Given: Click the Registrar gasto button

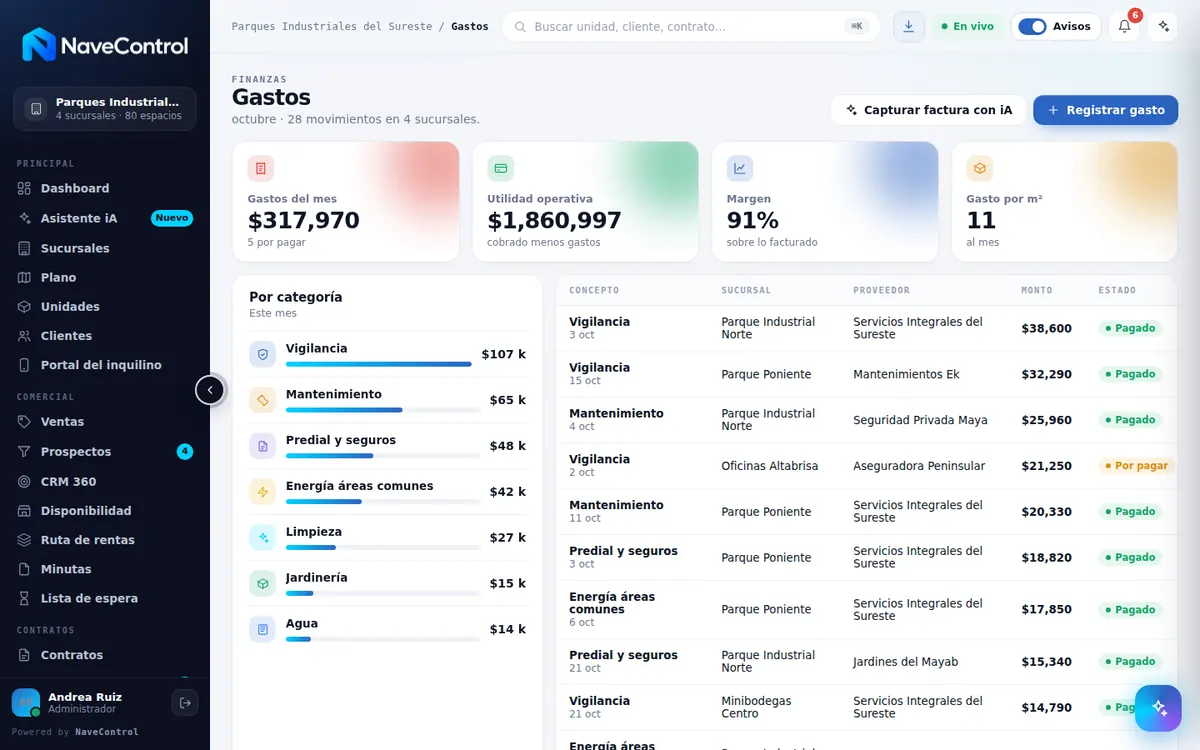Looking at the screenshot, I should (x=1106, y=110).
